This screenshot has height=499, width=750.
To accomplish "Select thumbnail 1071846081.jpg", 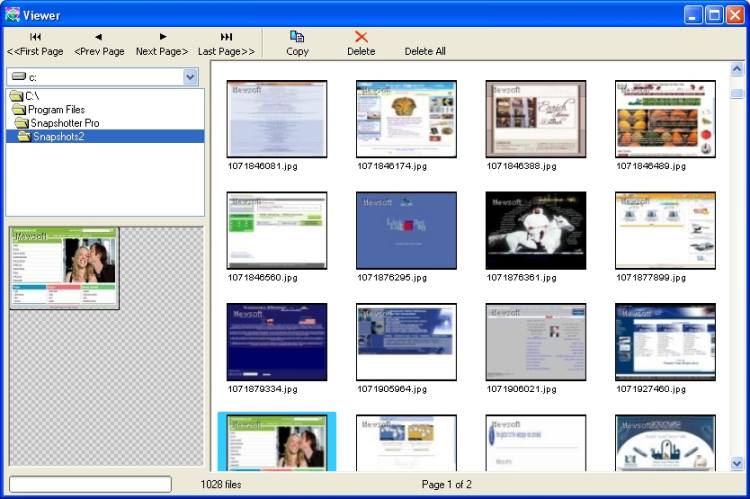I will (277, 119).
